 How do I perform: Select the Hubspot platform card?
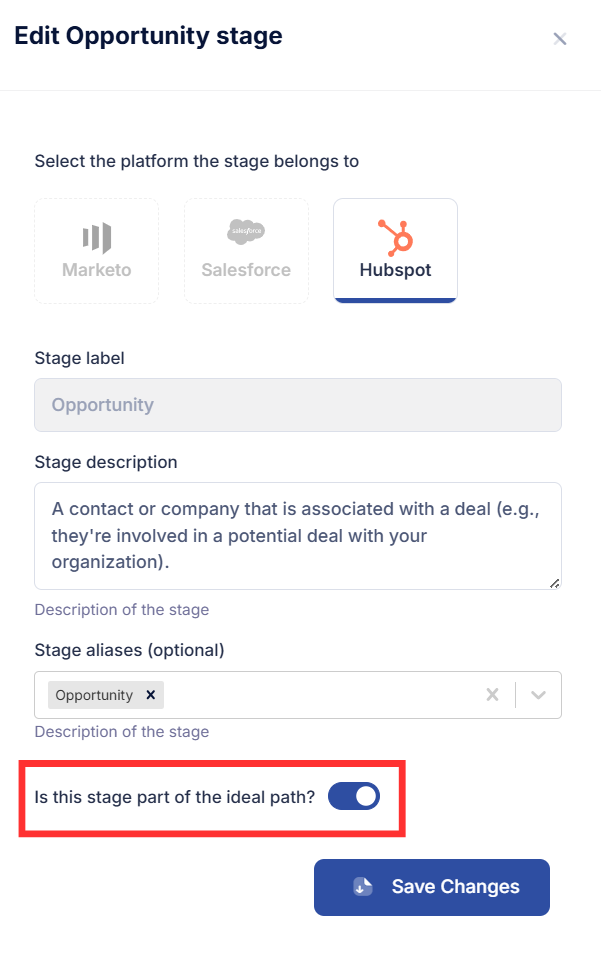click(x=395, y=251)
